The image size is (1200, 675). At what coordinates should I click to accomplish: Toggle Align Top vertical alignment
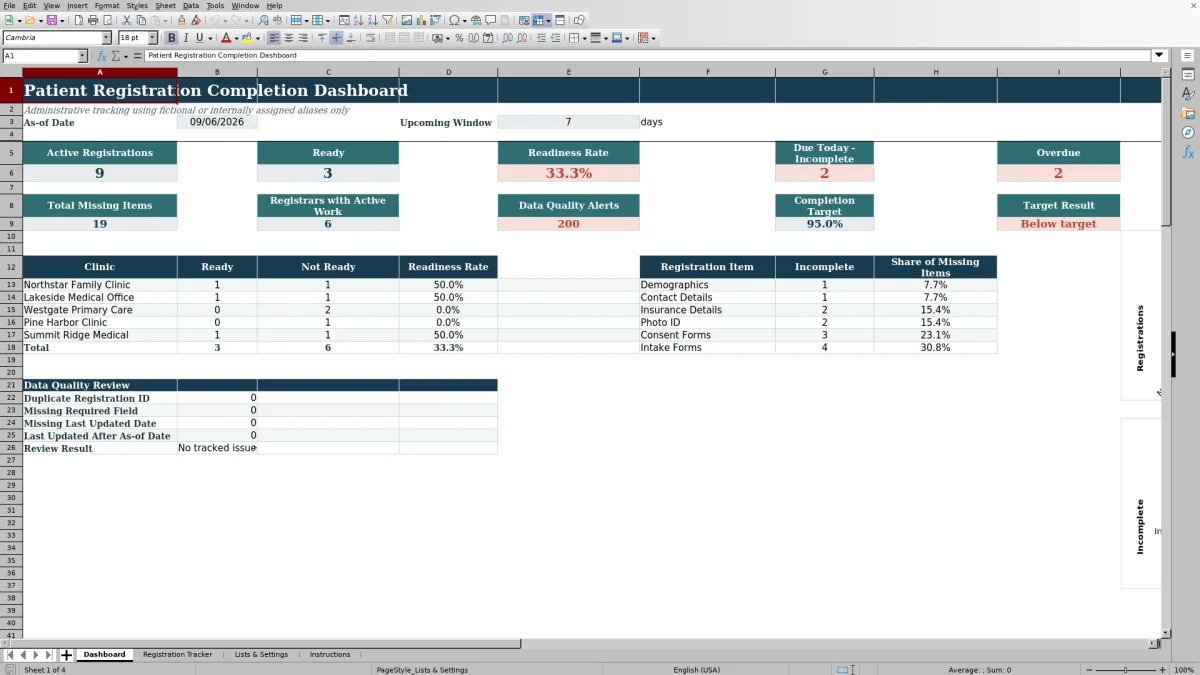pyautogui.click(x=322, y=38)
